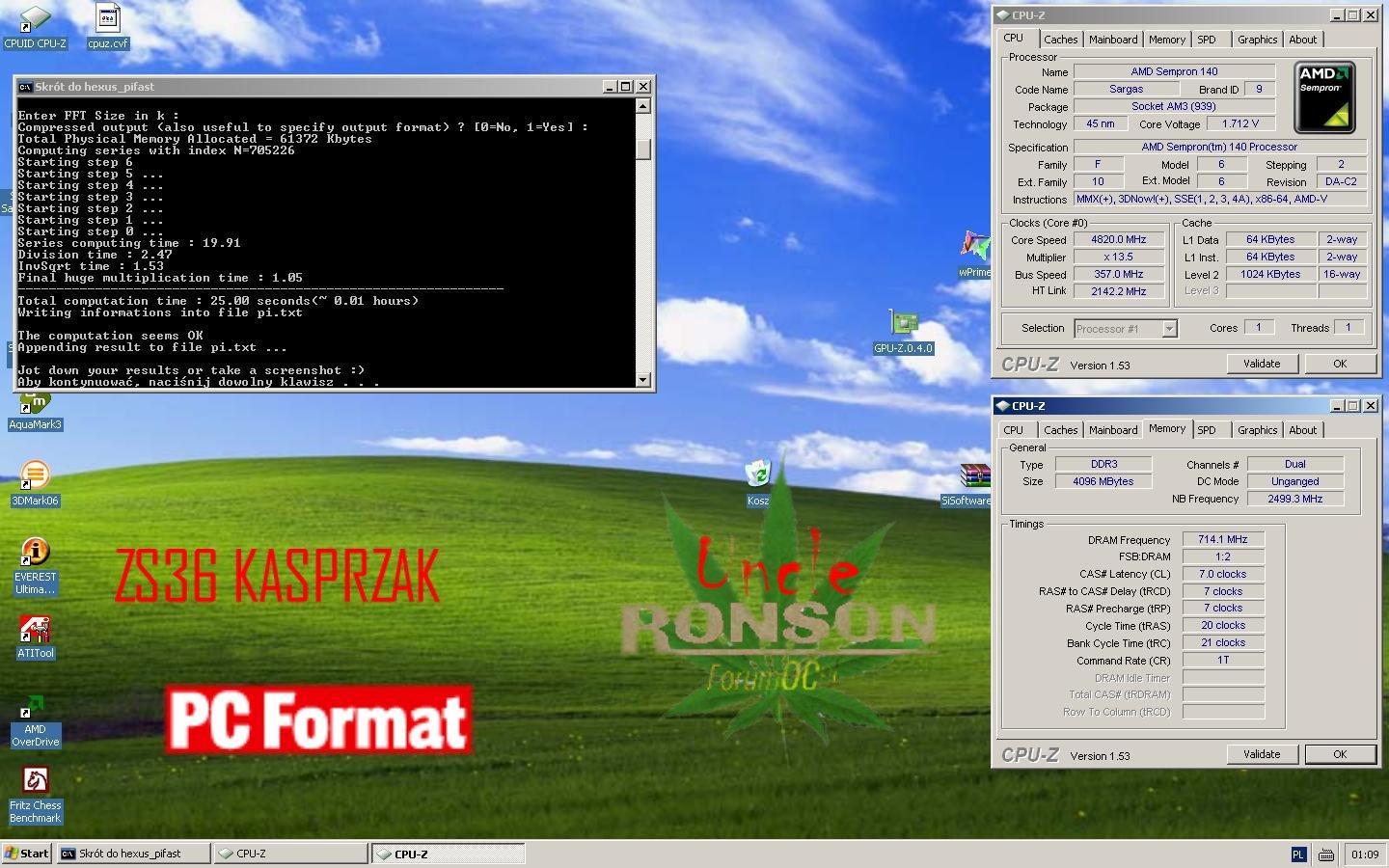1389x868 pixels.
Task: Open Graphics tab in upper CPU-Z window
Action: [1257, 40]
